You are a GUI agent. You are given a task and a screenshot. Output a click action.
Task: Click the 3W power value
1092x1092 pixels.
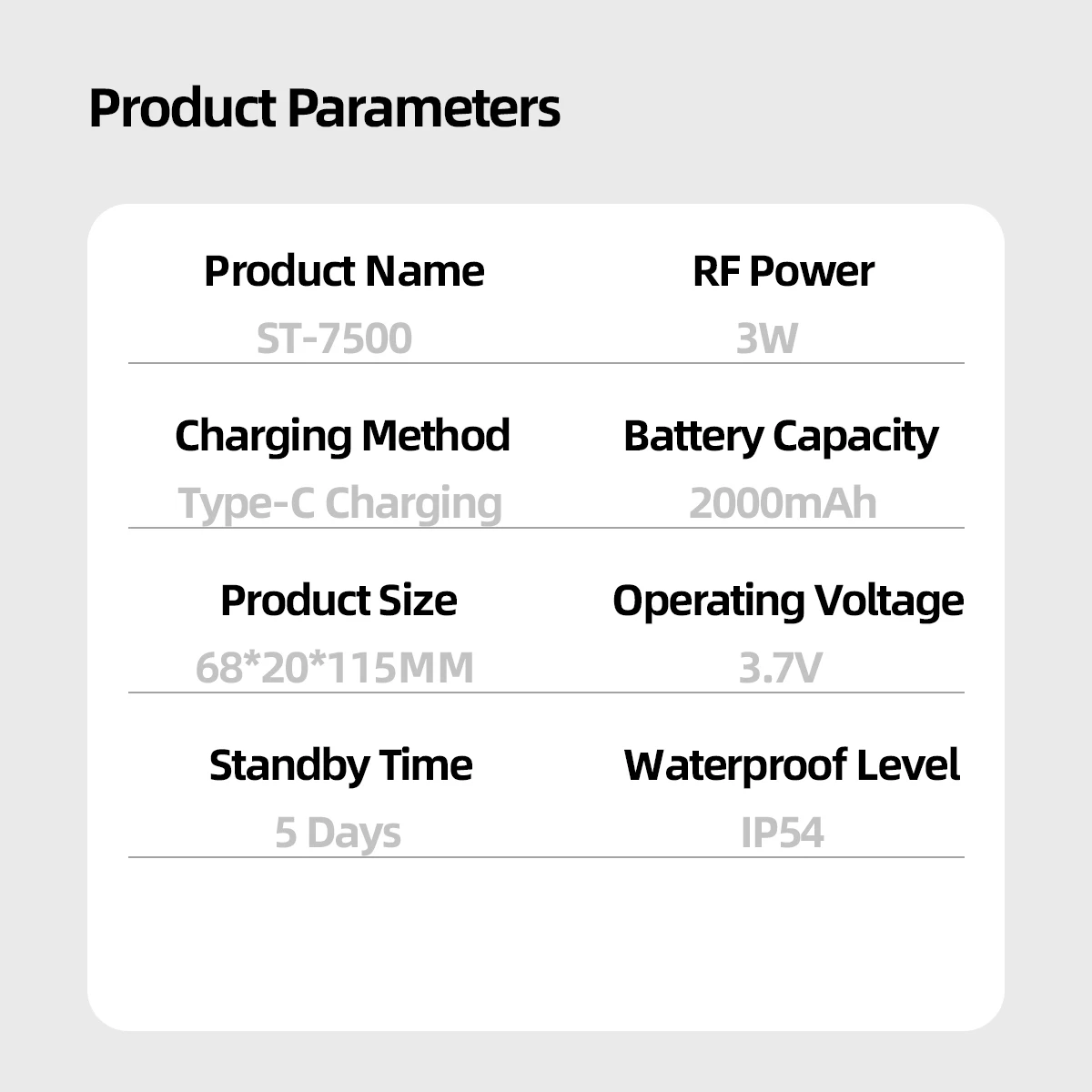(x=766, y=339)
